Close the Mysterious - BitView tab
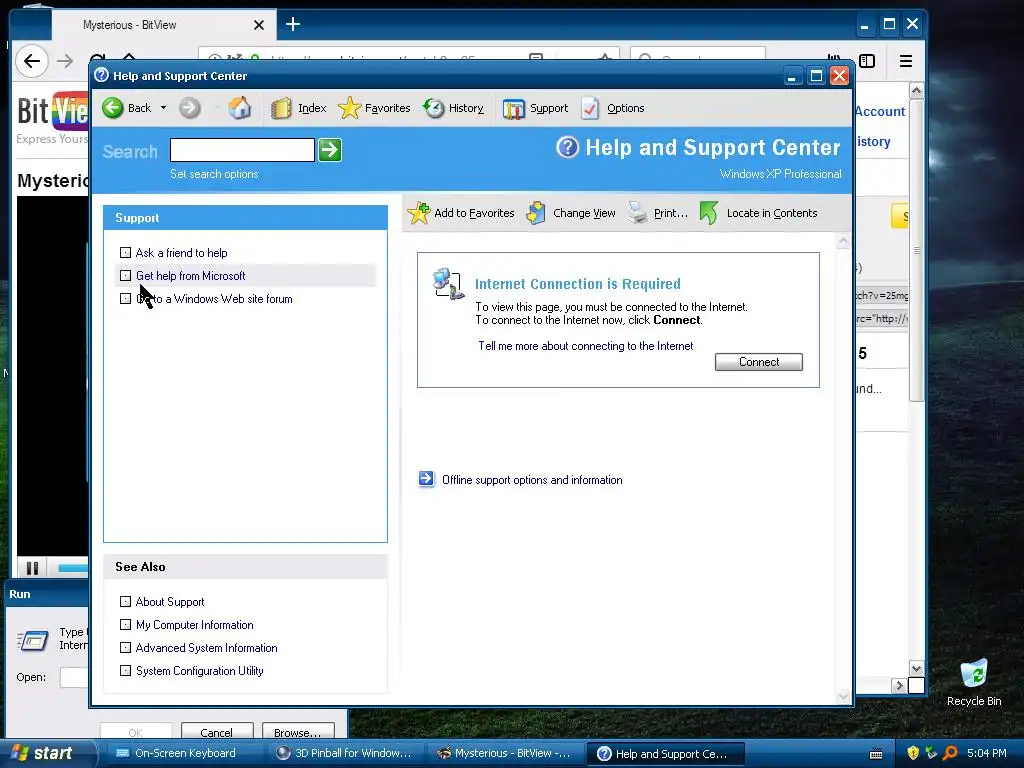 tap(259, 25)
